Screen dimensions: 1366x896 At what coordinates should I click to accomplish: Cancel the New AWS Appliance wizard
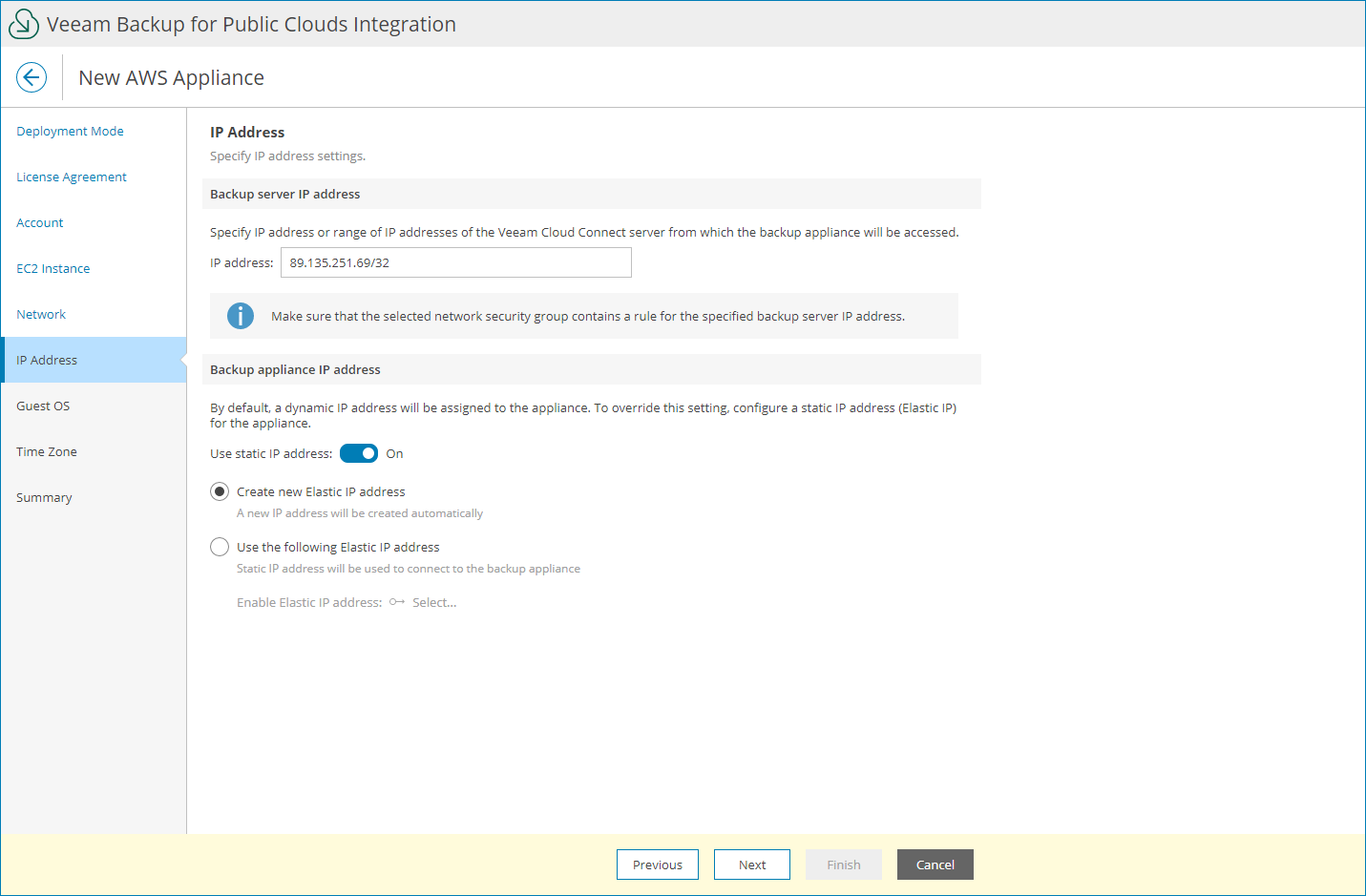click(935, 865)
